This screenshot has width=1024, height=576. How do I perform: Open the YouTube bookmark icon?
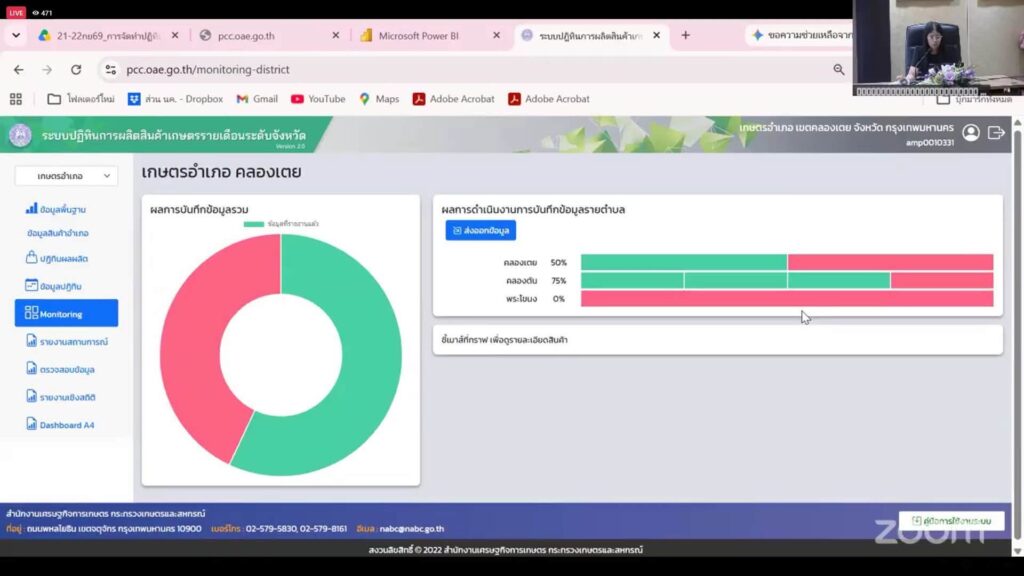[297, 99]
